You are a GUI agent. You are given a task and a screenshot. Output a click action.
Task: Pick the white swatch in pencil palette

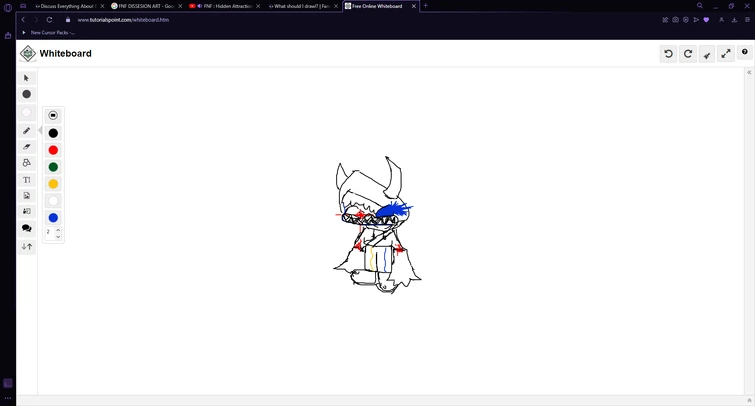(53, 201)
